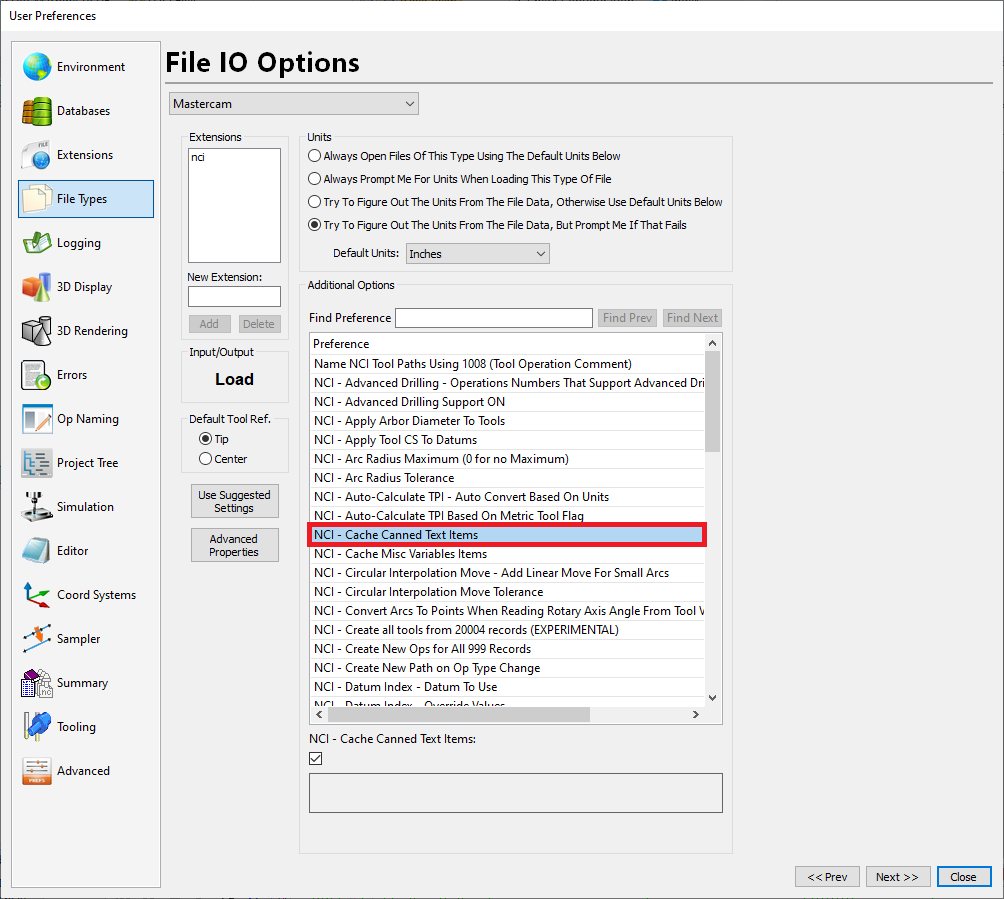Switch to the Logging preferences page
The width and height of the screenshot is (1004, 899).
point(78,243)
